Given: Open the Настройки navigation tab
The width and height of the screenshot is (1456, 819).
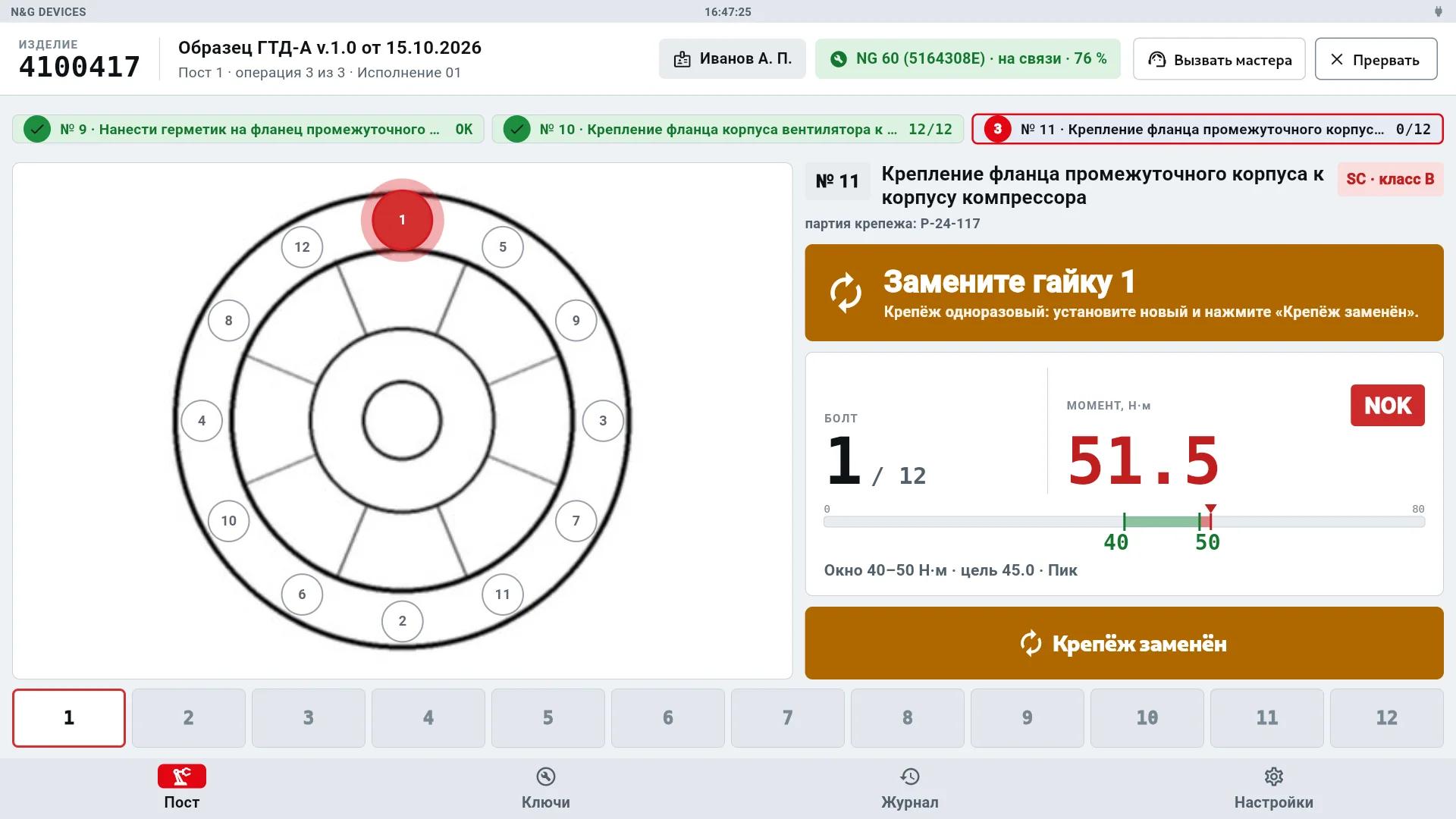Looking at the screenshot, I should click(1274, 789).
